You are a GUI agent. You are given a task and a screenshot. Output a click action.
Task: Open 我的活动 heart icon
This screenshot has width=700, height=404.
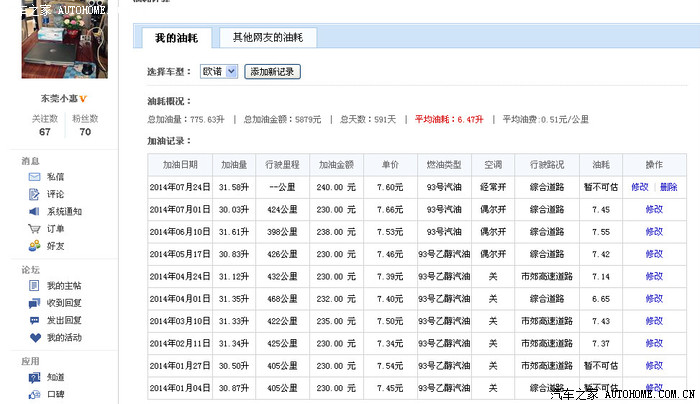pyautogui.click(x=35, y=338)
